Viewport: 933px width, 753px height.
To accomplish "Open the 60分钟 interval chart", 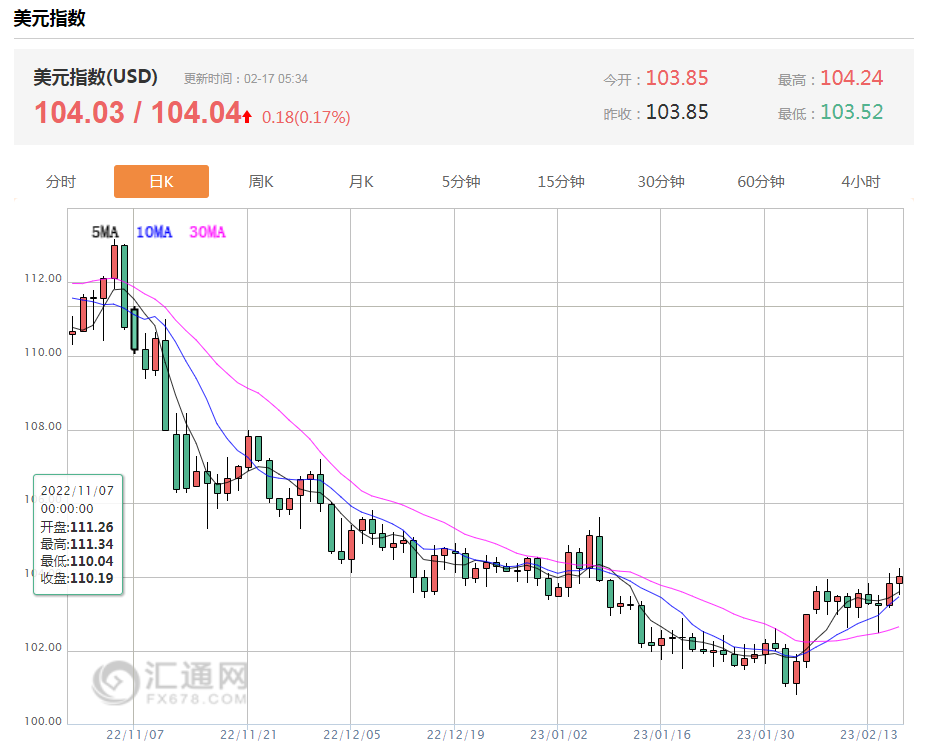I will [x=761, y=182].
